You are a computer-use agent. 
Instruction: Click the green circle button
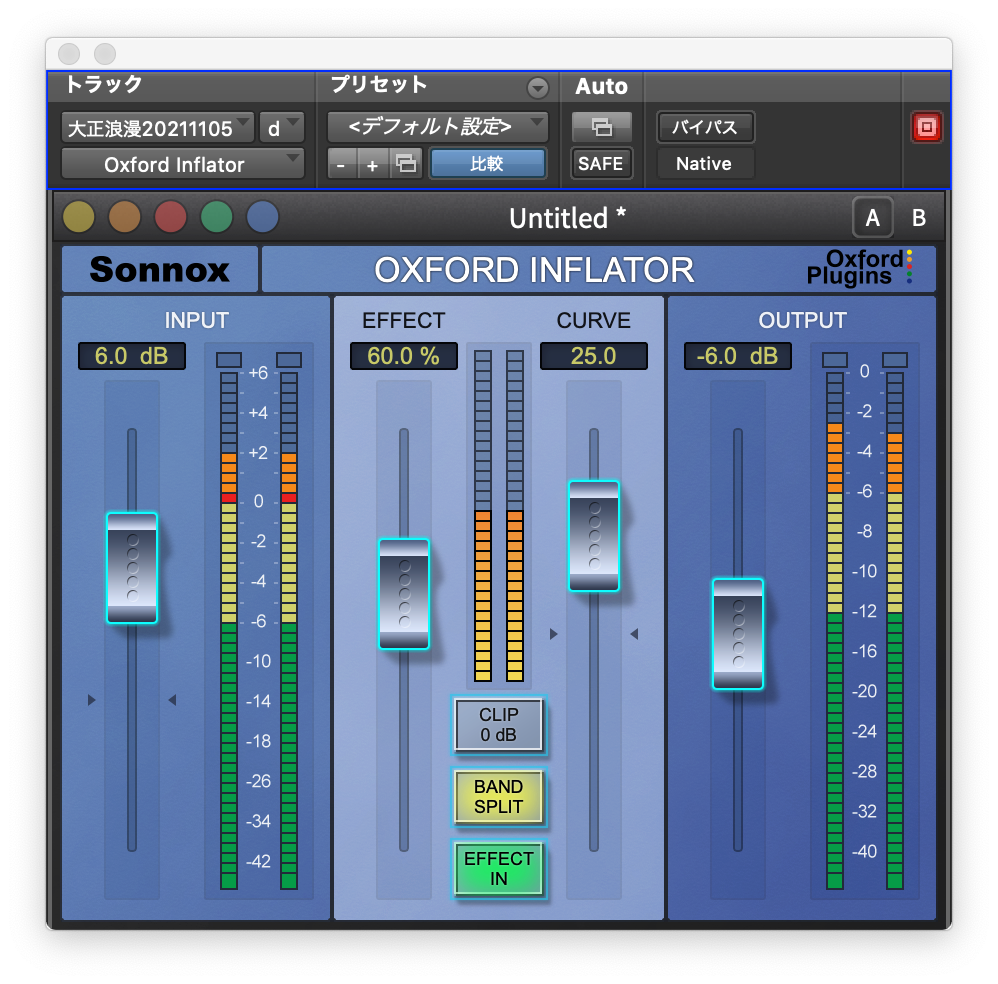[x=216, y=217]
